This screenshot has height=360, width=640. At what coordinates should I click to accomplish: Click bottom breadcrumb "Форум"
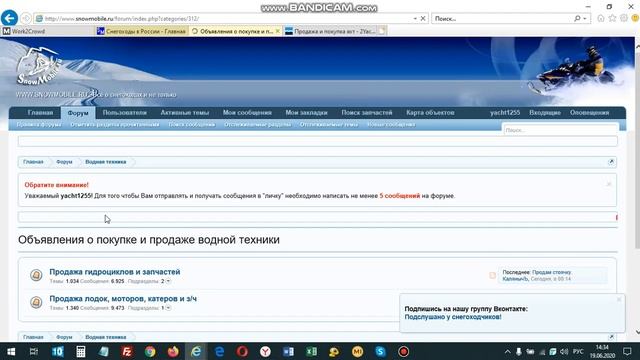(64, 337)
